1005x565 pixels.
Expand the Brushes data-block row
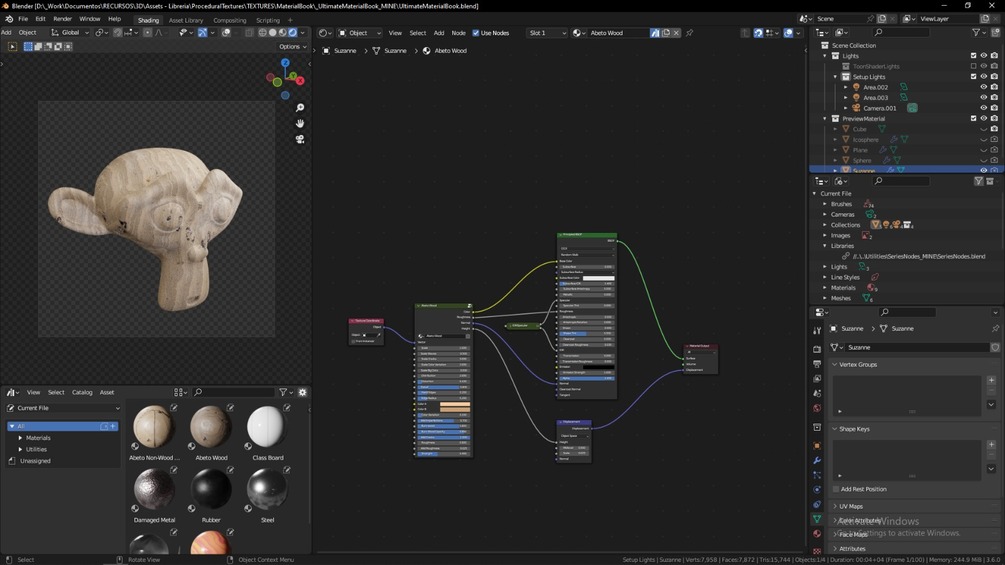(x=825, y=204)
